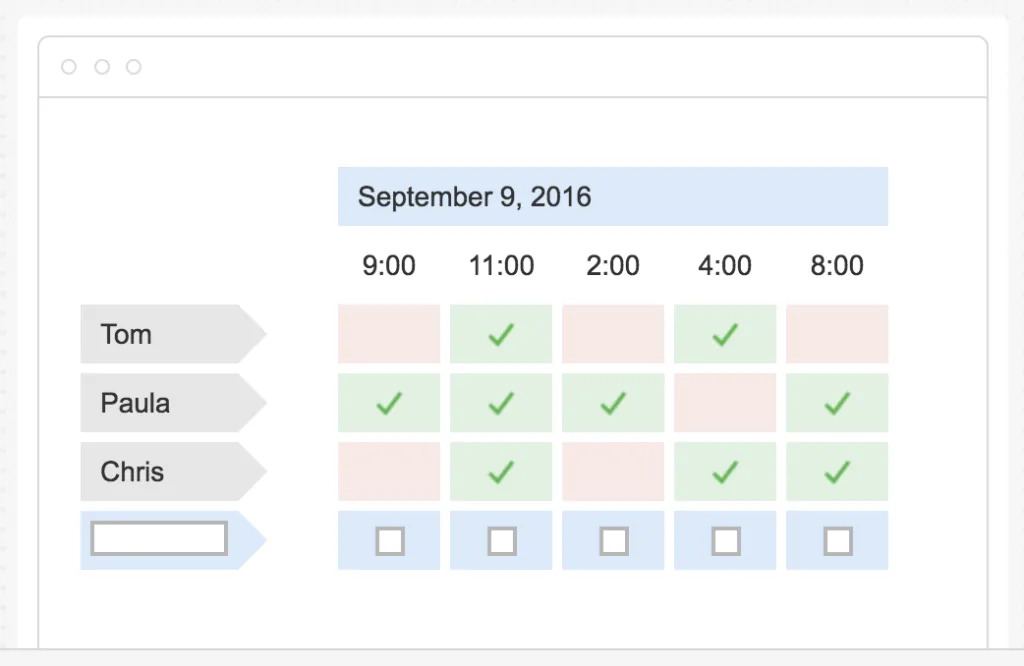Click Tom's pink unavailable cell at 9:00

point(389,334)
